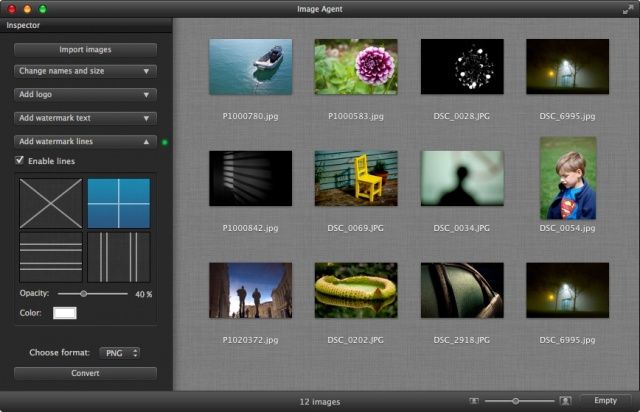Choose the horizontal lines watermark pattern
Image resolution: width=640 pixels, height=412 pixels.
[51, 257]
